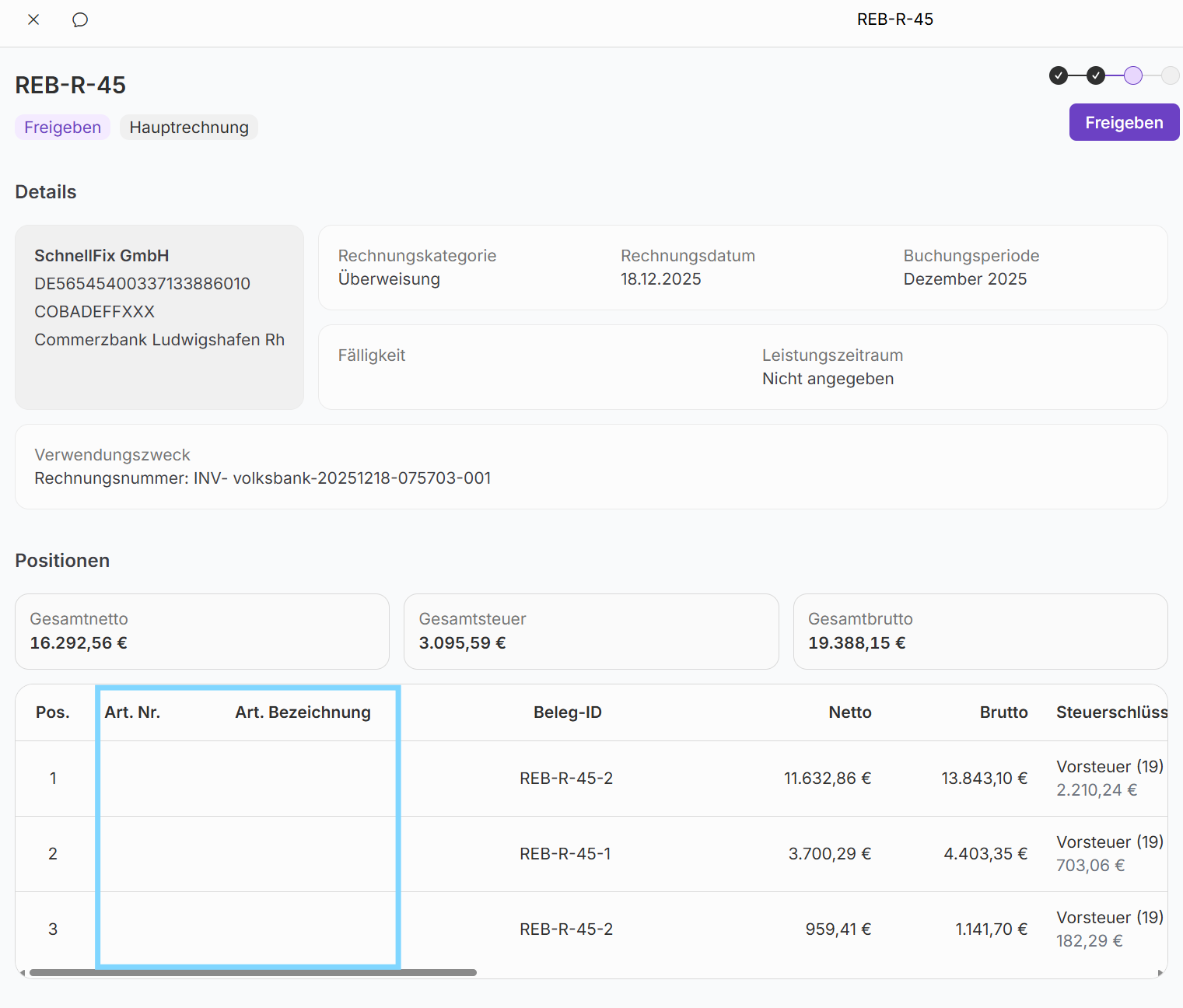Click the second completed checkmark step
Viewport: 1183px width, 1008px height.
pos(1095,75)
